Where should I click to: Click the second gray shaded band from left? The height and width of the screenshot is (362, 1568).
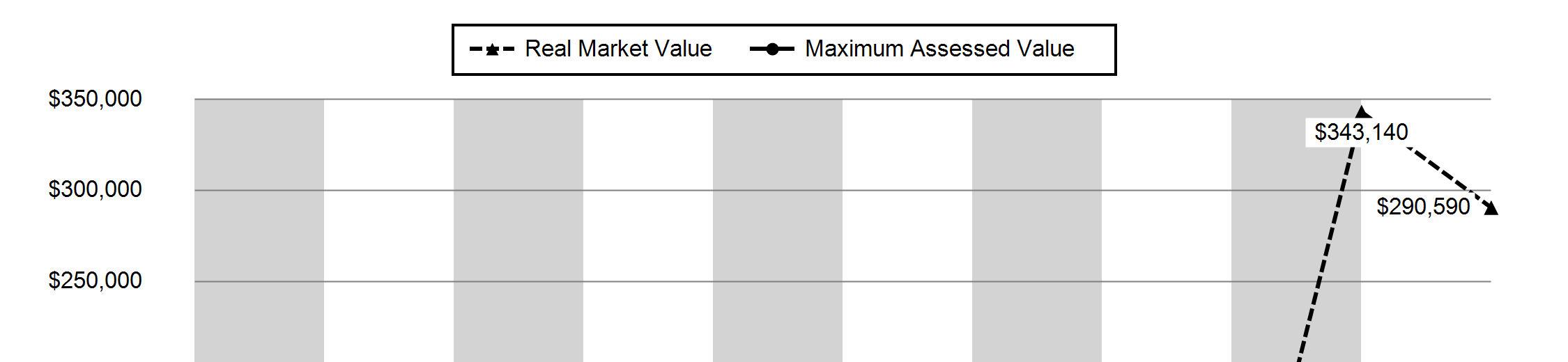click(518, 230)
